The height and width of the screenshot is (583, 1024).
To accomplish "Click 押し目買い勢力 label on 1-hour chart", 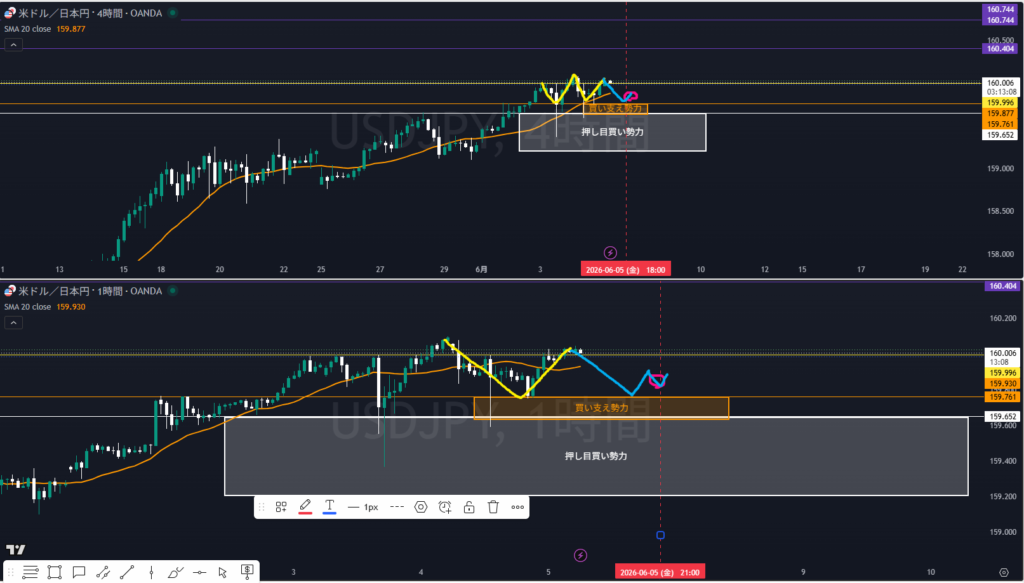I will pyautogui.click(x=596, y=456).
